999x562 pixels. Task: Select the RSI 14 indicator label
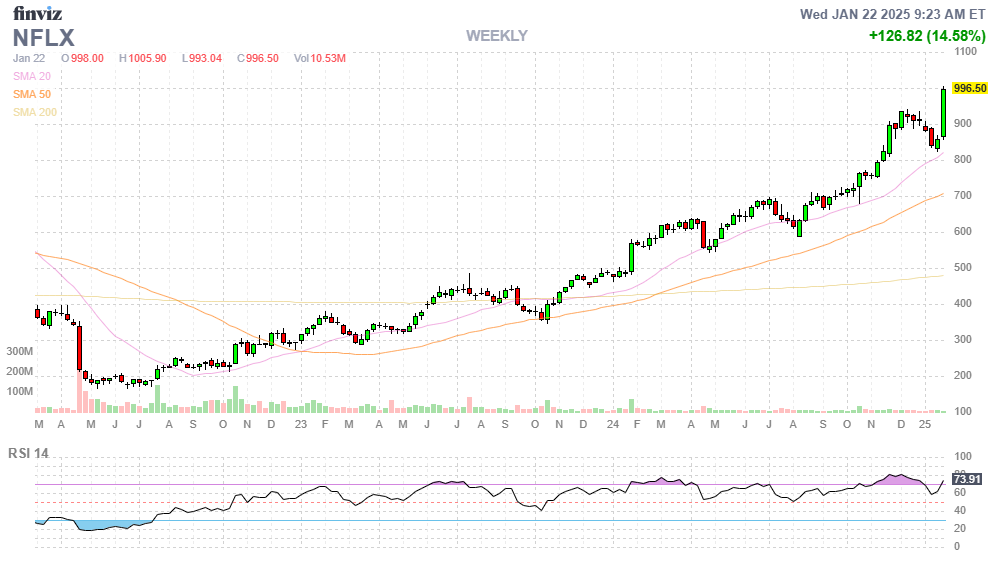(31, 453)
